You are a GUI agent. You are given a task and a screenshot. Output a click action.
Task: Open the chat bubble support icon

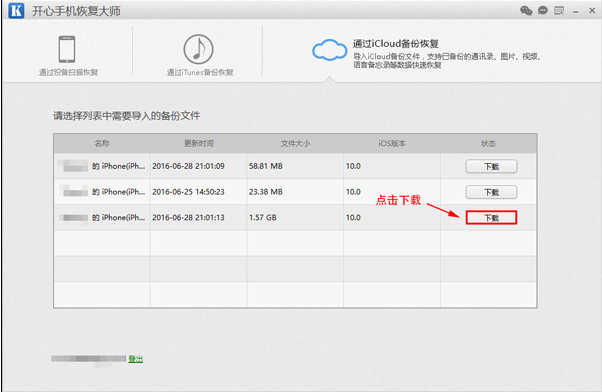[543, 10]
